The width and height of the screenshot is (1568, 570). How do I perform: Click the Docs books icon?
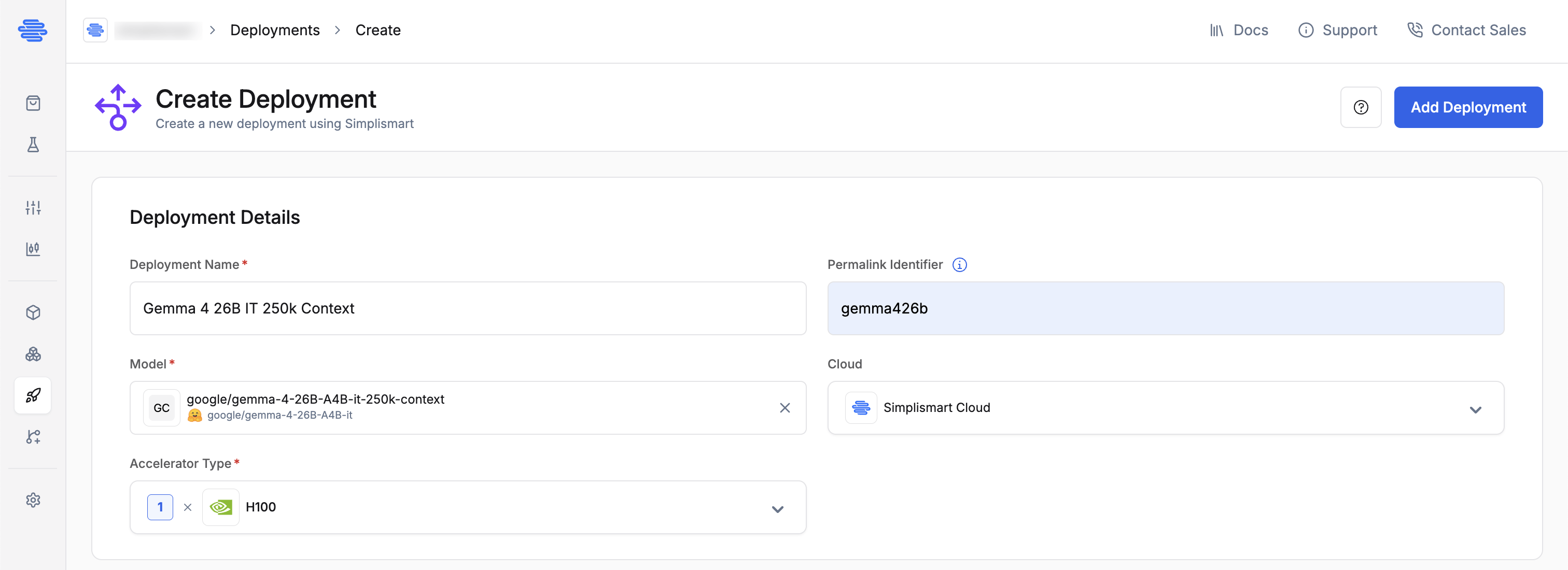click(1216, 30)
